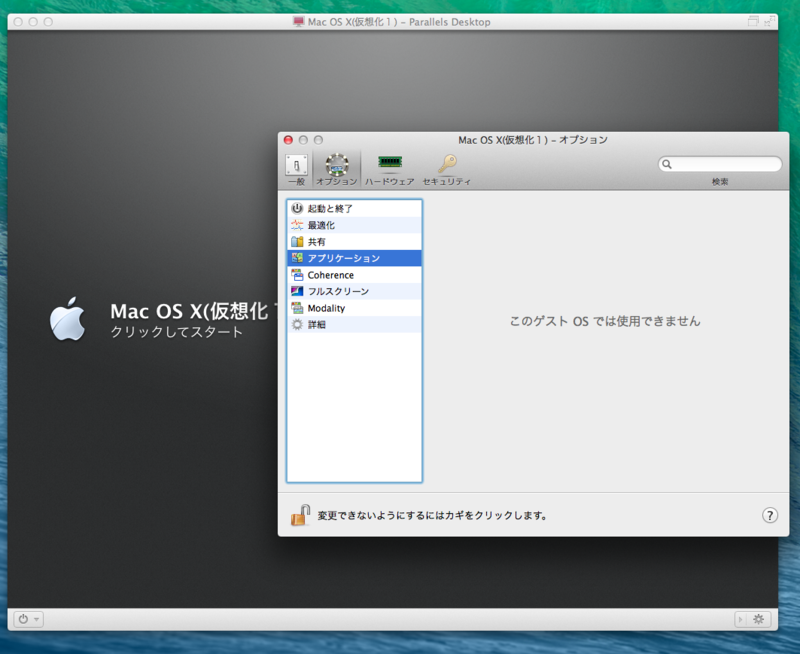The width and height of the screenshot is (800, 654).
Task: Click the lock icon to prevent changes
Action: coord(301,515)
